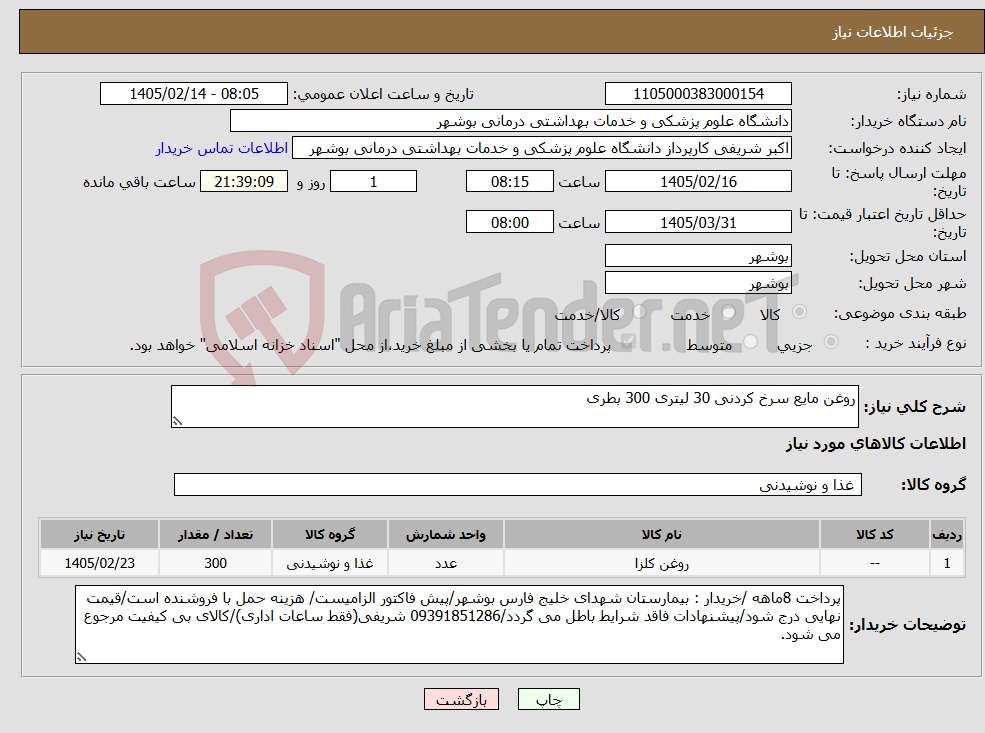Click the ردیف column header
Image resolution: width=985 pixels, height=733 pixels.
pos(947,535)
